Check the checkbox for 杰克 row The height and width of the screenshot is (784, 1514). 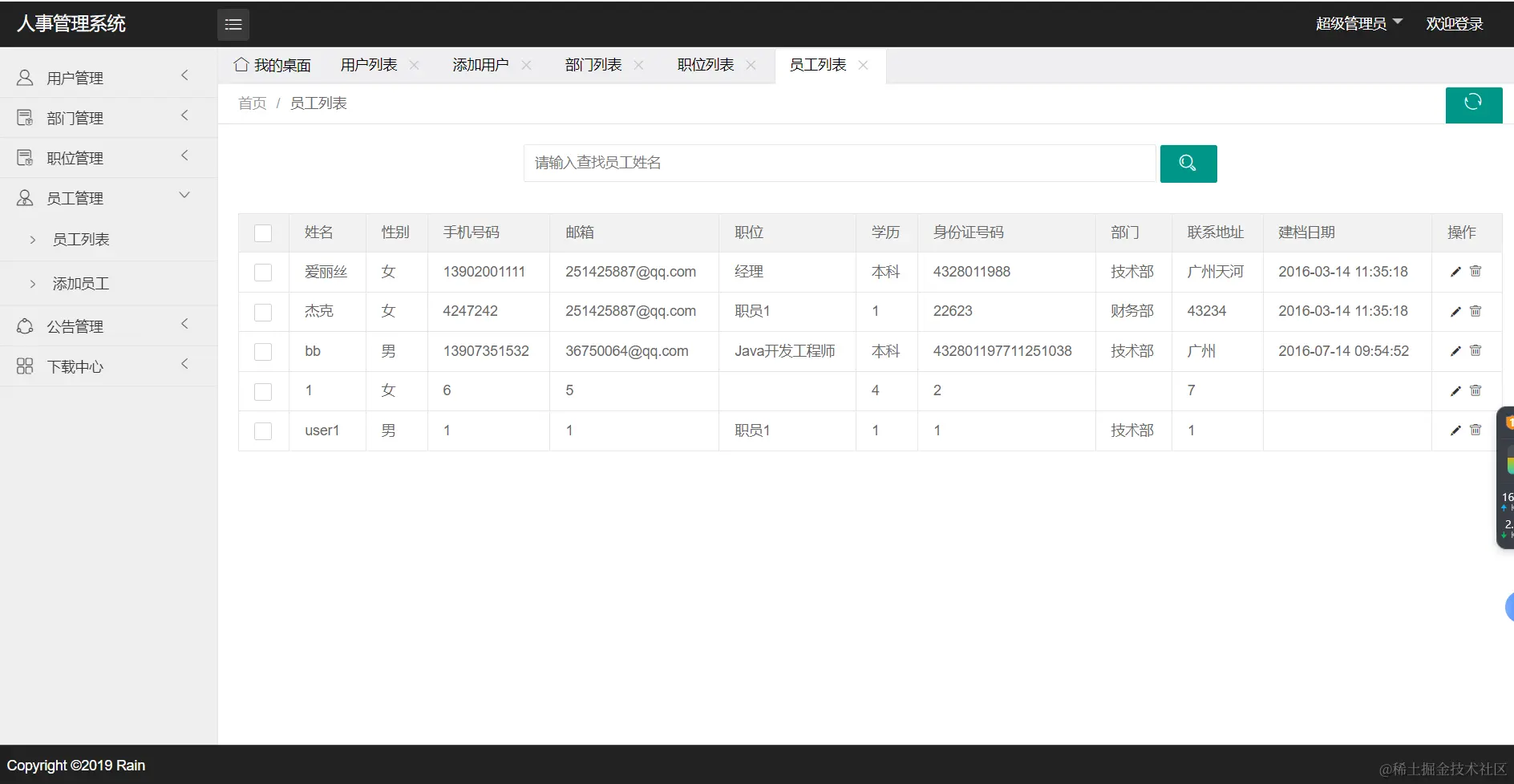[263, 312]
